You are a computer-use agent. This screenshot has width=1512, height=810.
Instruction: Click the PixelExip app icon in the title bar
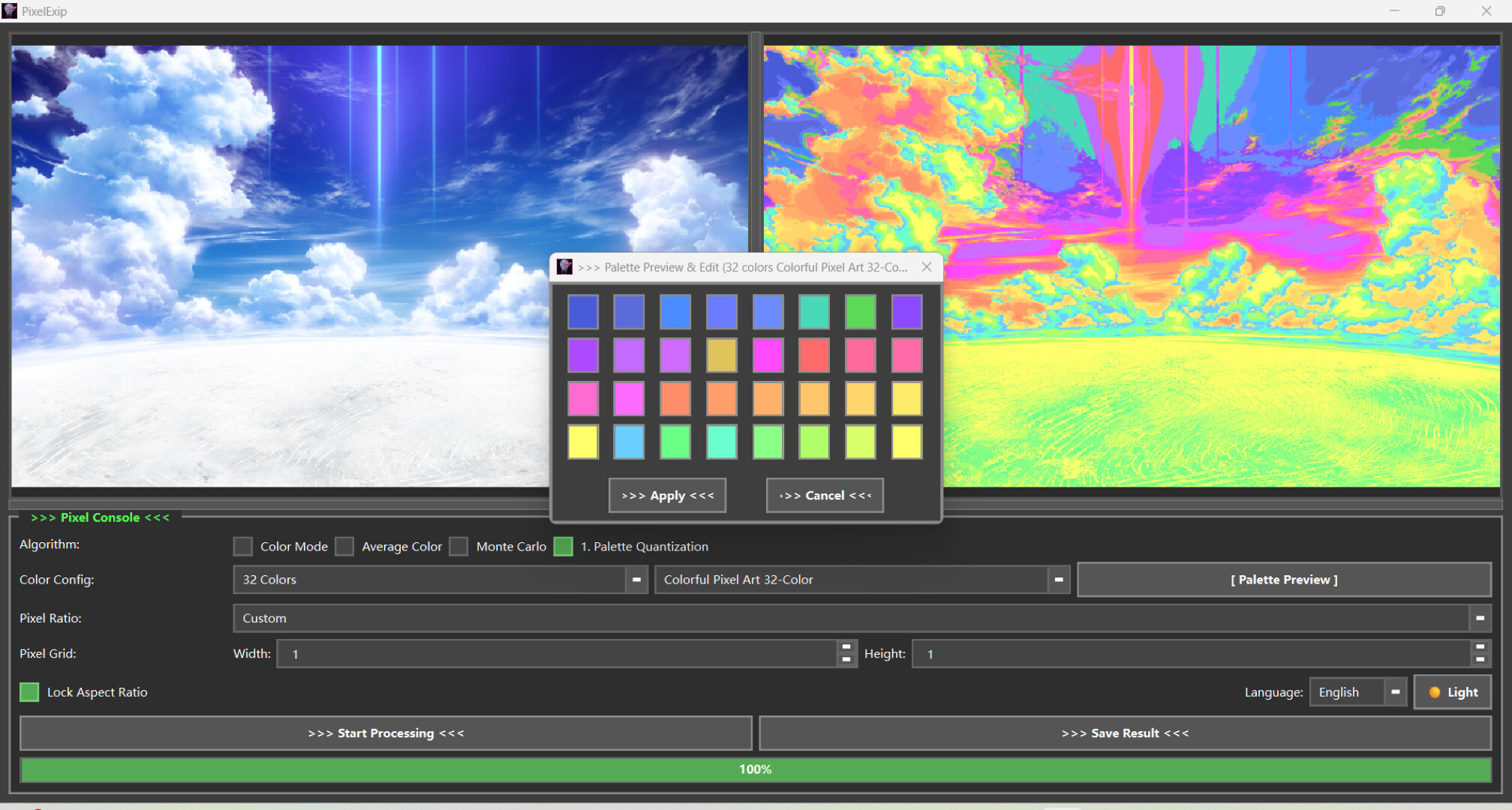click(11, 10)
